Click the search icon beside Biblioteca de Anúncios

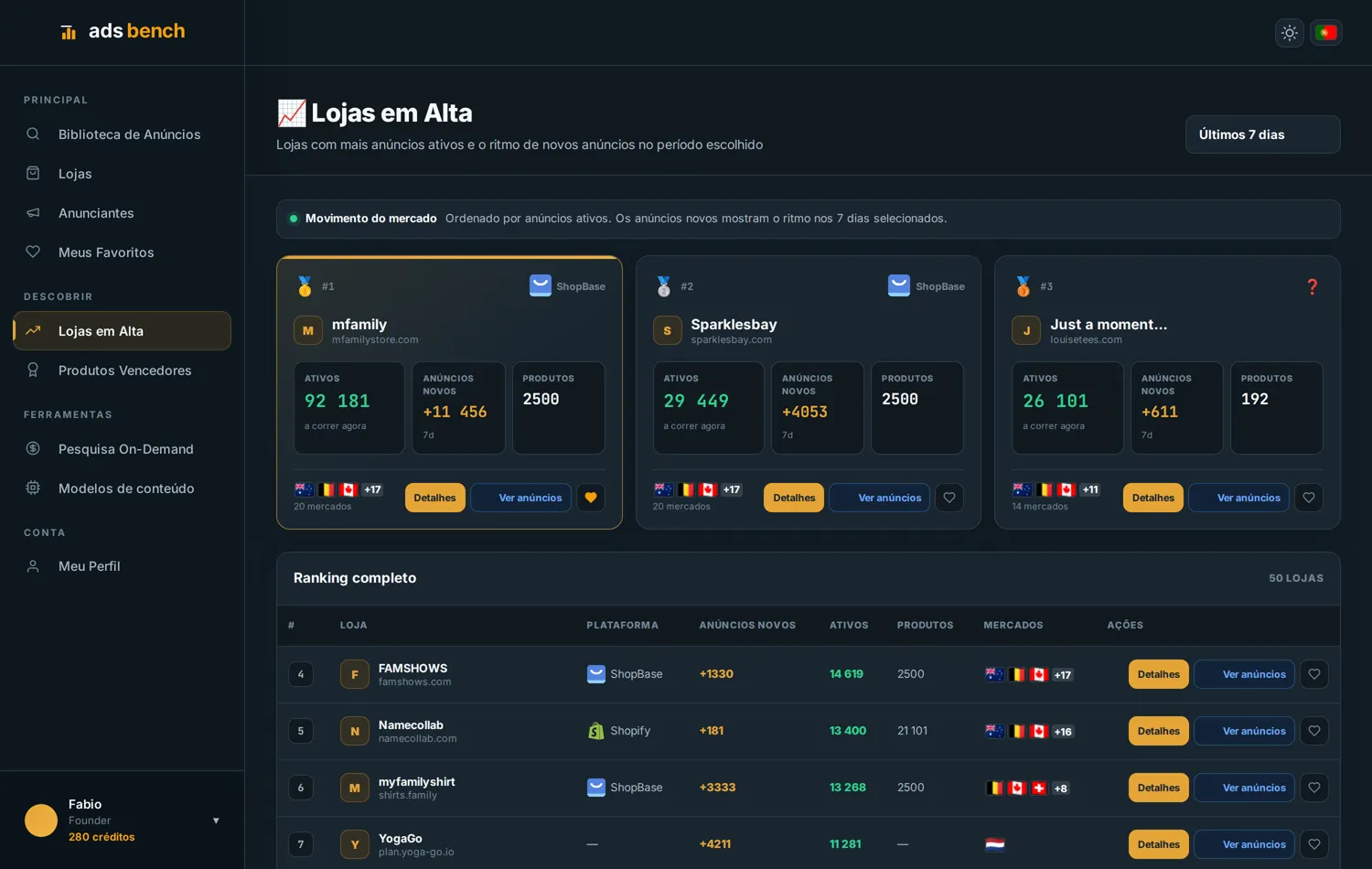[x=33, y=134]
